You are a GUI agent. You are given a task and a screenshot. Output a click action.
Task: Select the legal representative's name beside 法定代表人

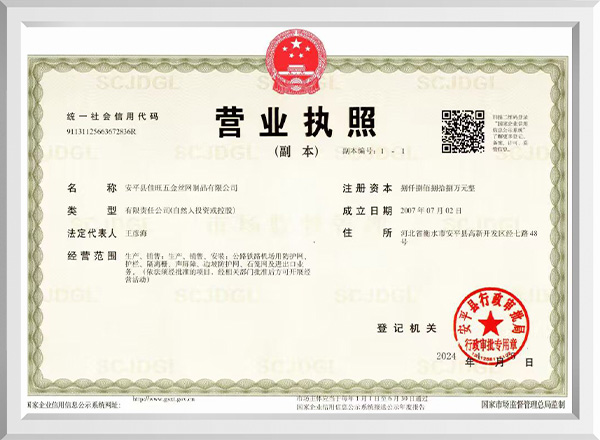coord(136,233)
